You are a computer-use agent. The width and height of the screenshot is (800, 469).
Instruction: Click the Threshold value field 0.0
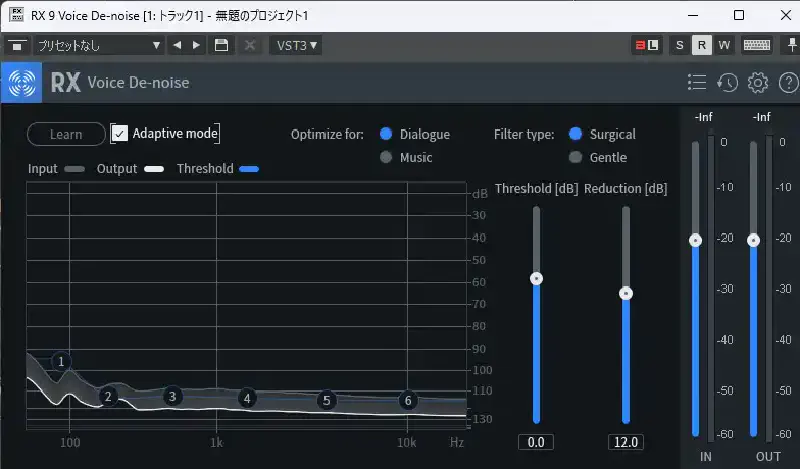[x=536, y=442]
